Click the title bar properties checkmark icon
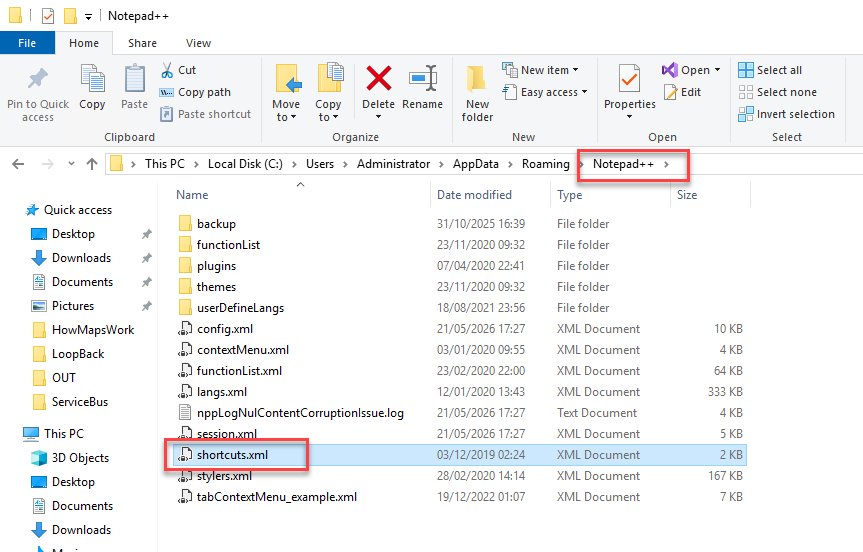863x552 pixels. (x=48, y=16)
